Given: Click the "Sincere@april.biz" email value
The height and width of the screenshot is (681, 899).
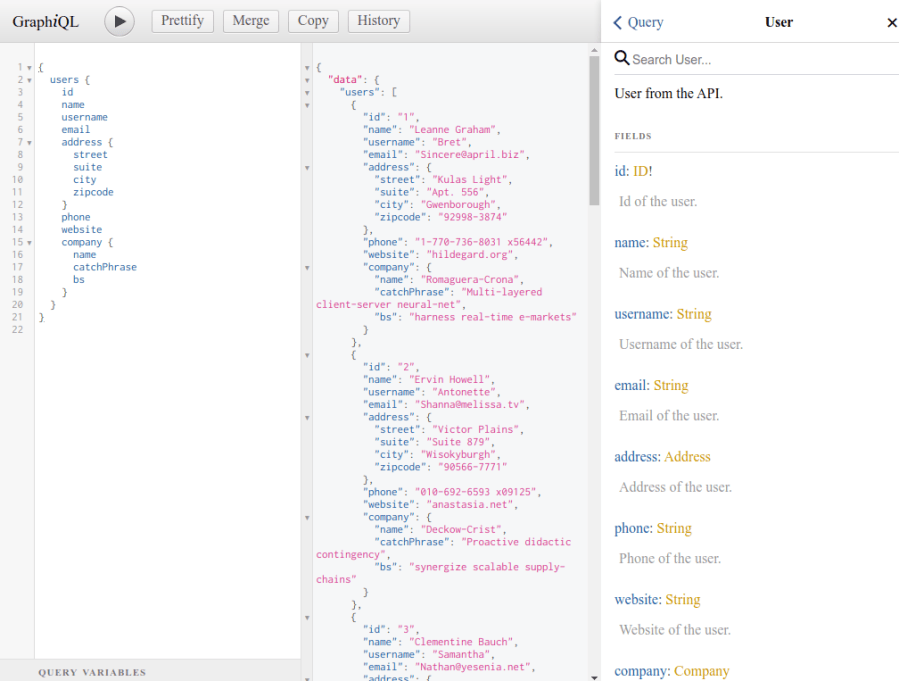Looking at the screenshot, I should [x=469, y=155].
